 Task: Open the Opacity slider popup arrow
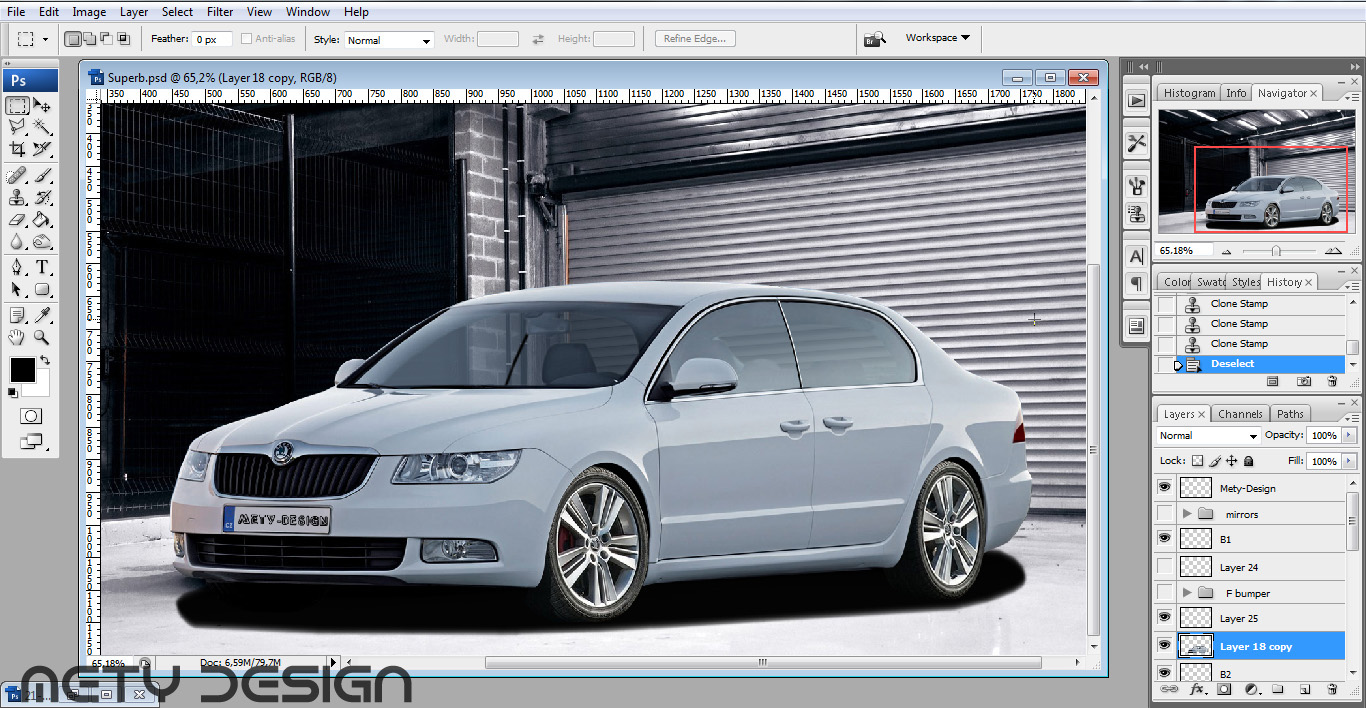[1349, 436]
